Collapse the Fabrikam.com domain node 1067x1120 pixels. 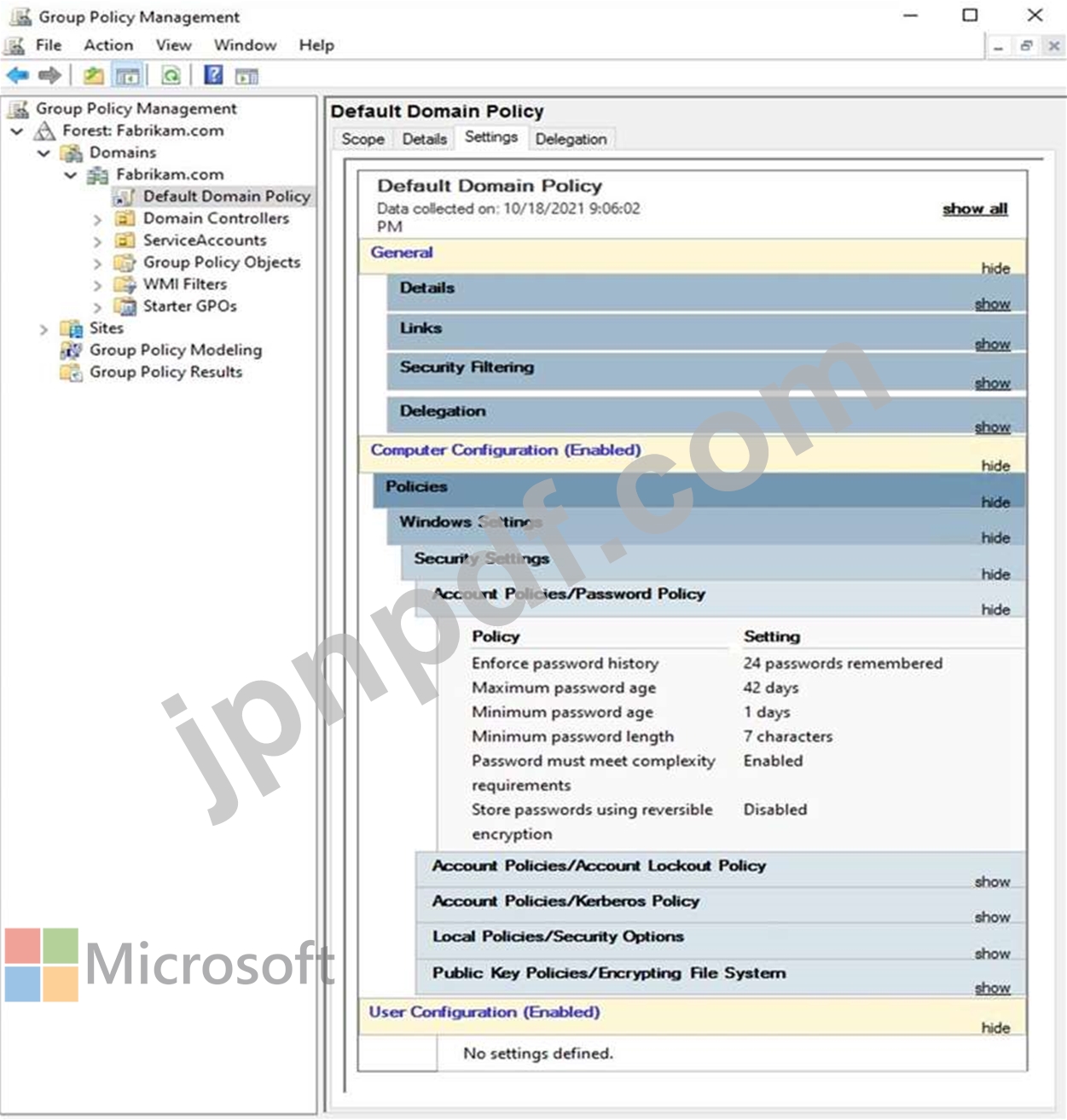click(x=71, y=176)
